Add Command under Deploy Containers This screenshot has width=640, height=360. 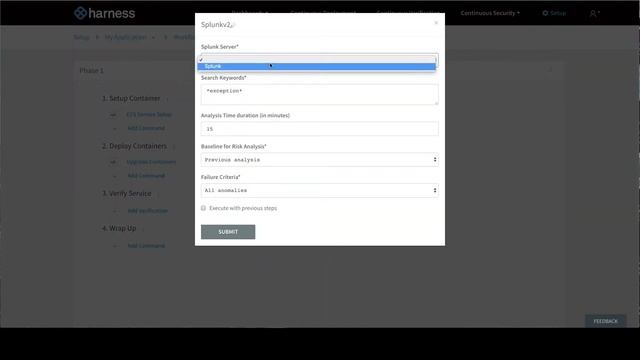coord(146,176)
